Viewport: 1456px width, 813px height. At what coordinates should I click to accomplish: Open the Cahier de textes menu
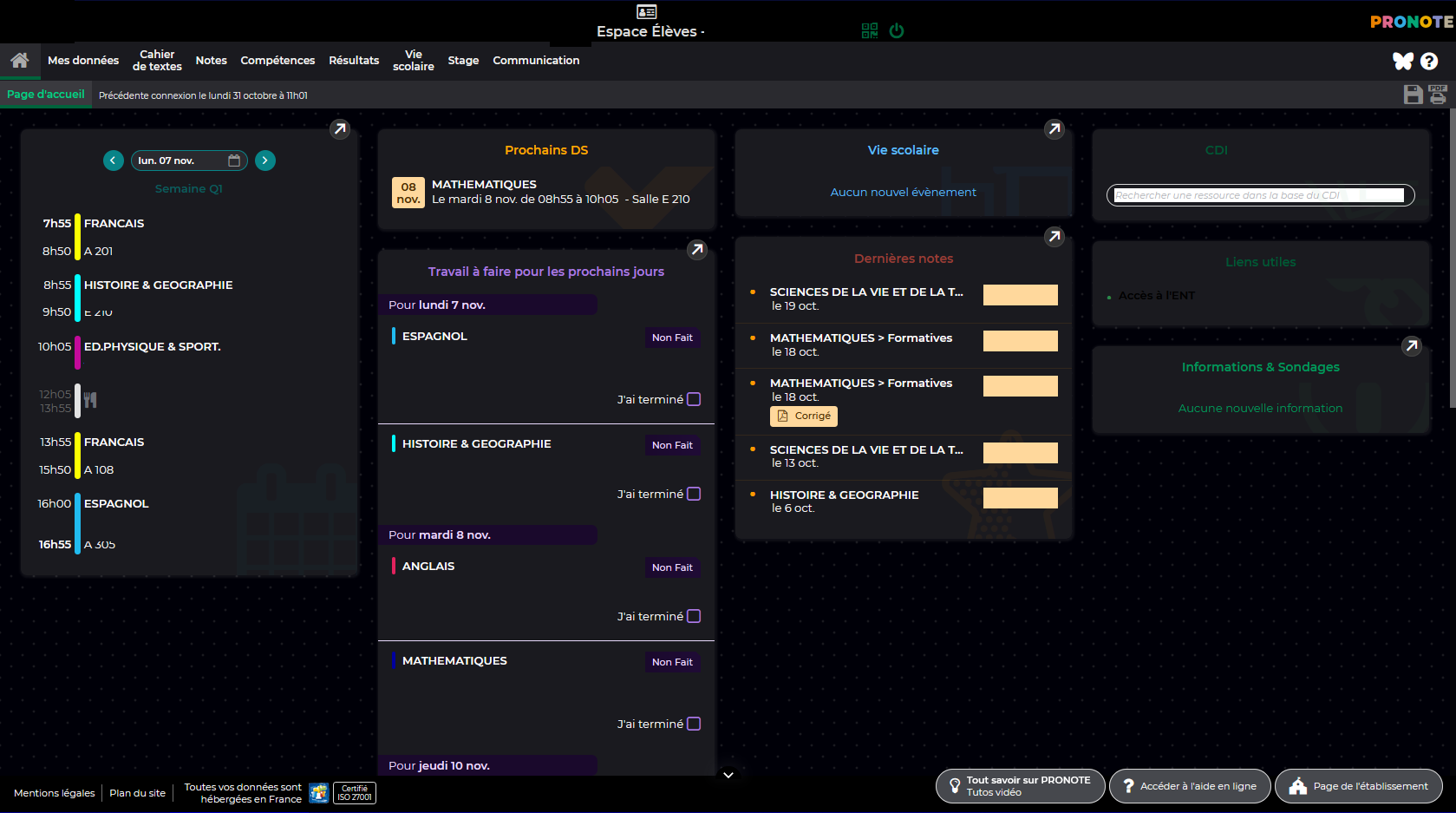[x=157, y=61]
